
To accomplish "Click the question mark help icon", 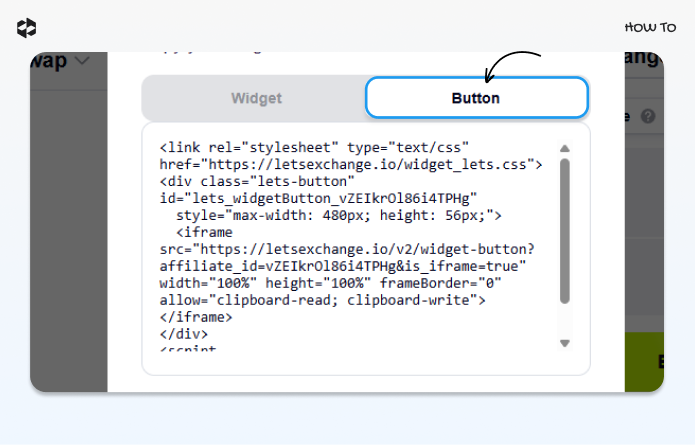I will click(648, 117).
